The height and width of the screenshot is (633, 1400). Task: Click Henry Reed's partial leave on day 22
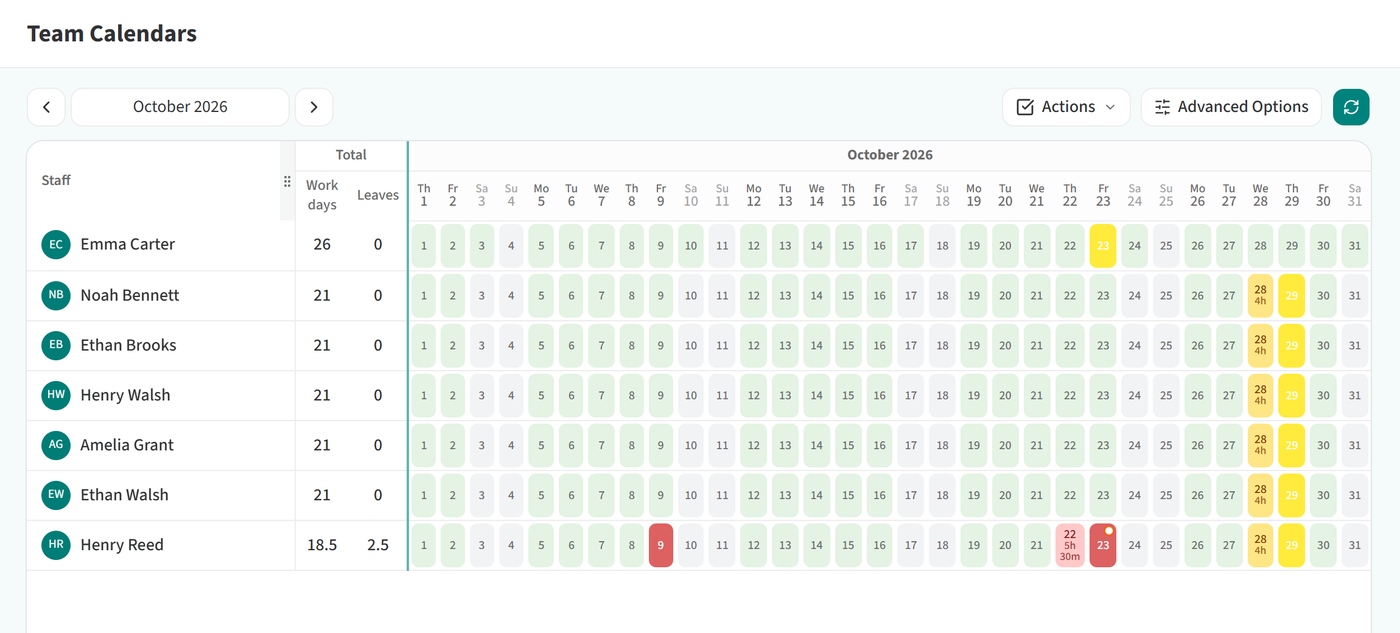1070,545
